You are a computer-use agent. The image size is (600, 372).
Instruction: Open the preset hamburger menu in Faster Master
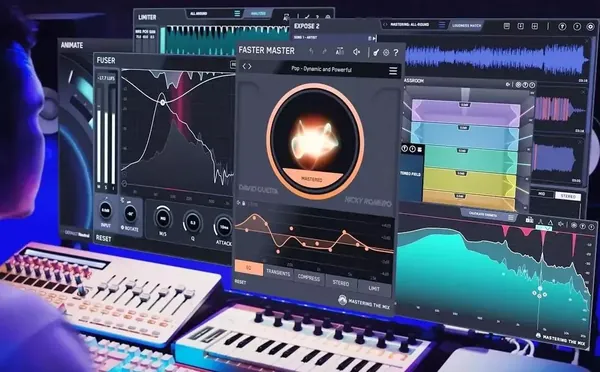(393, 71)
